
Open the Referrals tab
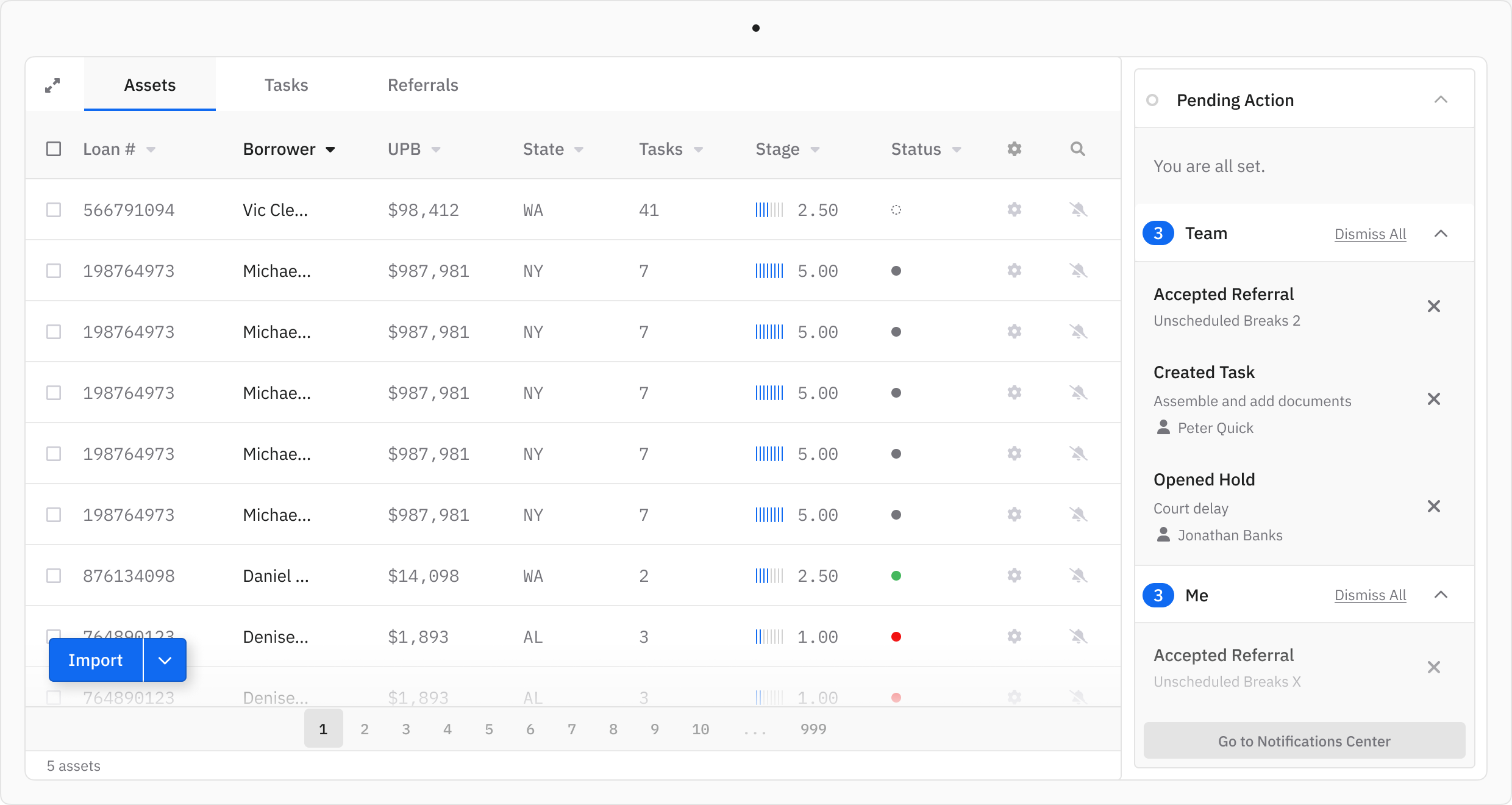click(423, 85)
